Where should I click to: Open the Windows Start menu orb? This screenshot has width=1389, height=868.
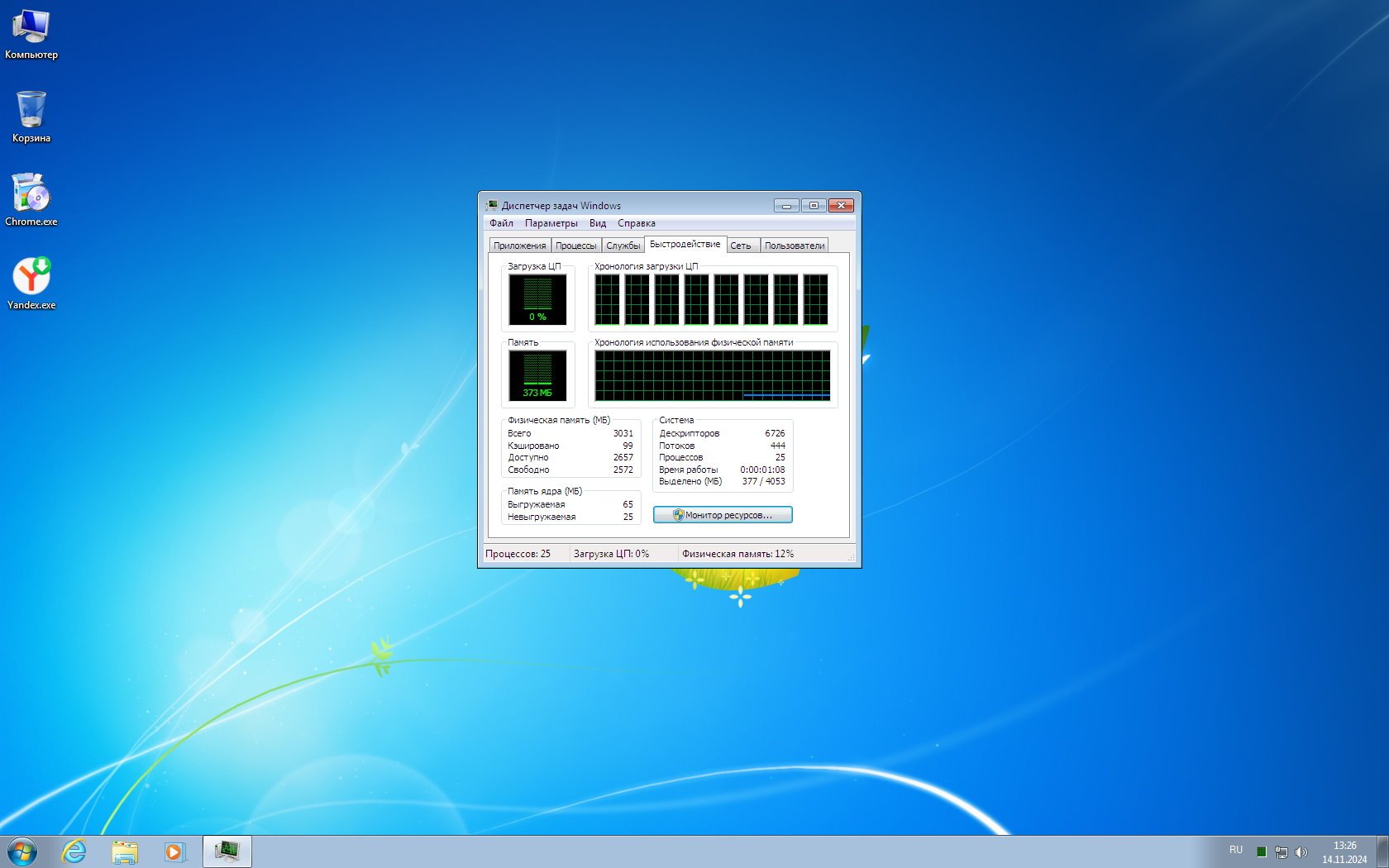coord(22,851)
